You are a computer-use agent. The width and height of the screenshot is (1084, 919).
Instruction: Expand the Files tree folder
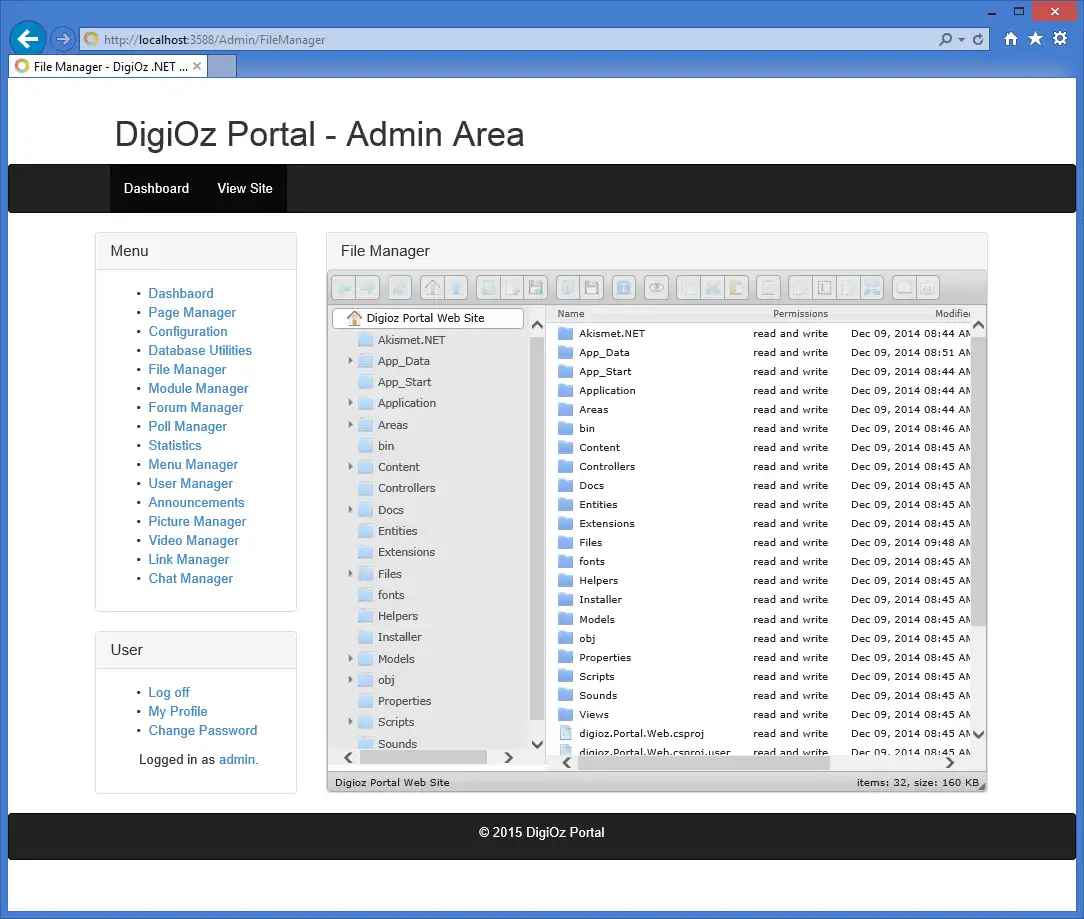coord(351,573)
